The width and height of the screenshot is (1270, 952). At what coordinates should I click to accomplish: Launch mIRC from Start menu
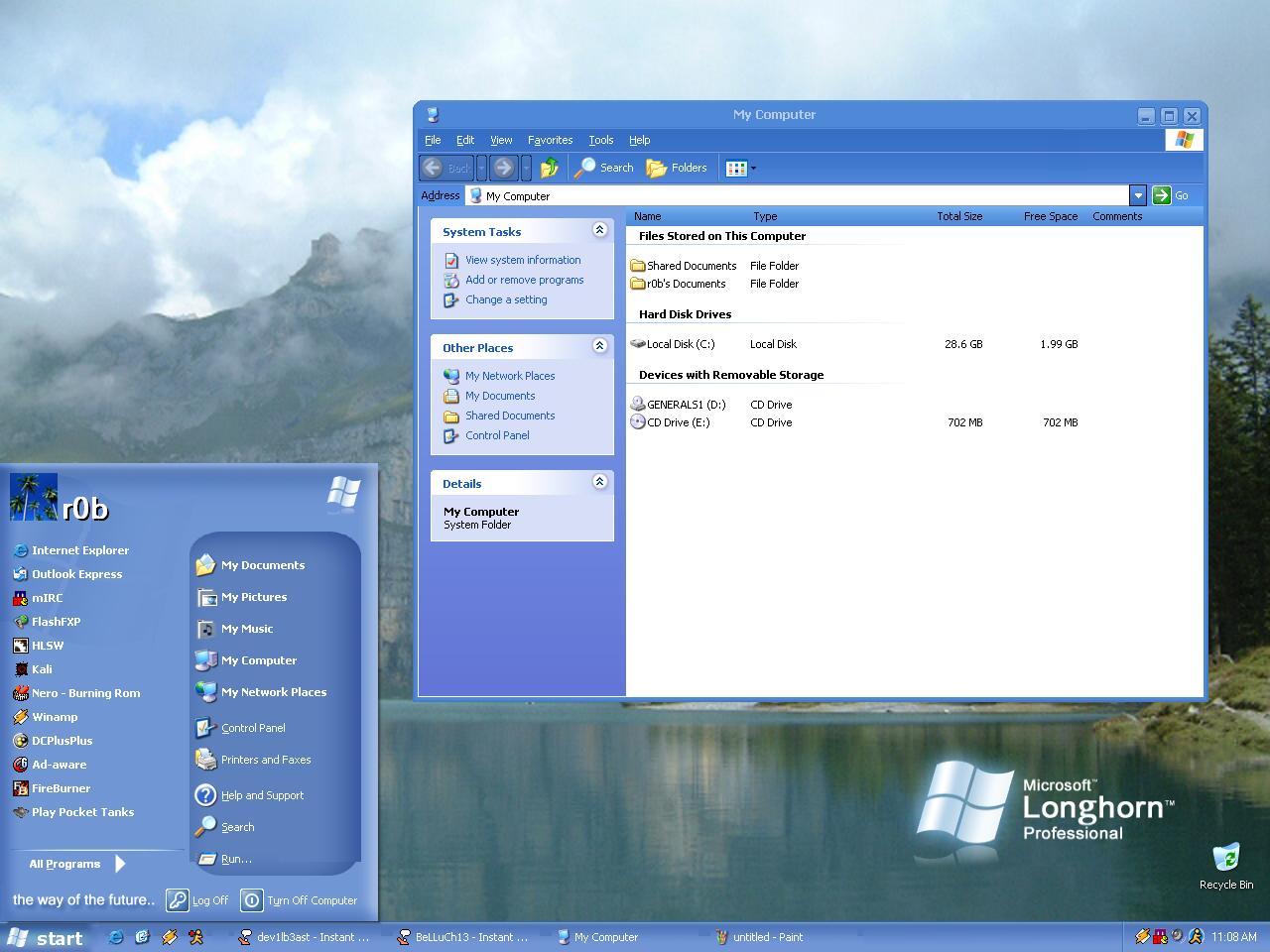[38, 598]
